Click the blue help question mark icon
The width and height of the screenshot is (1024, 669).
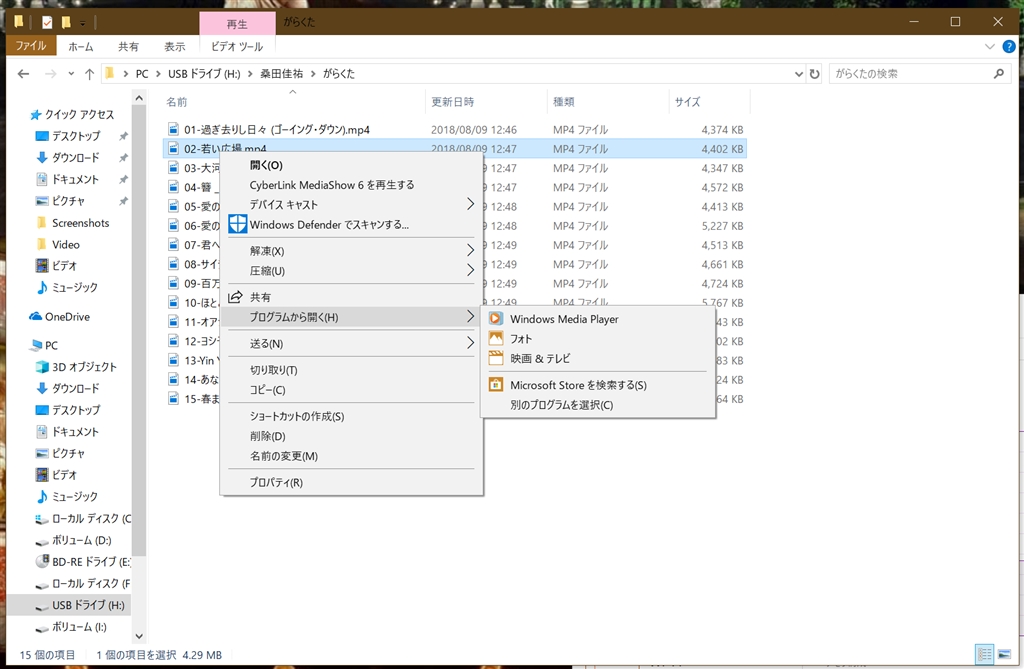tap(1009, 46)
